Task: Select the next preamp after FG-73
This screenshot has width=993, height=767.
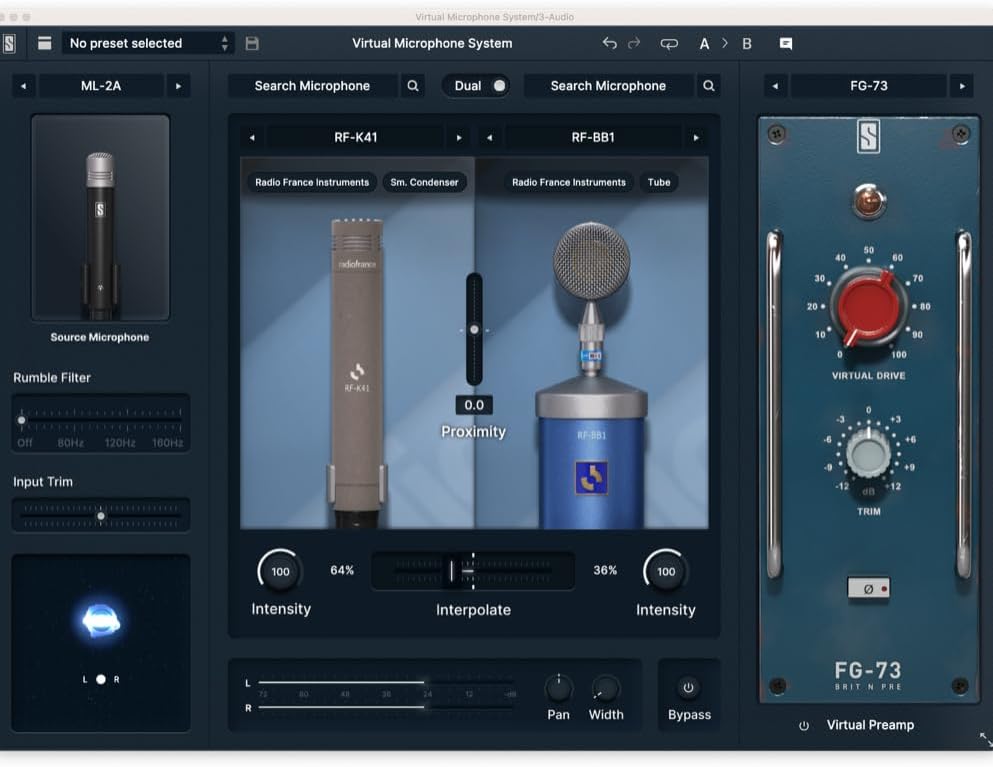Action: tap(961, 86)
